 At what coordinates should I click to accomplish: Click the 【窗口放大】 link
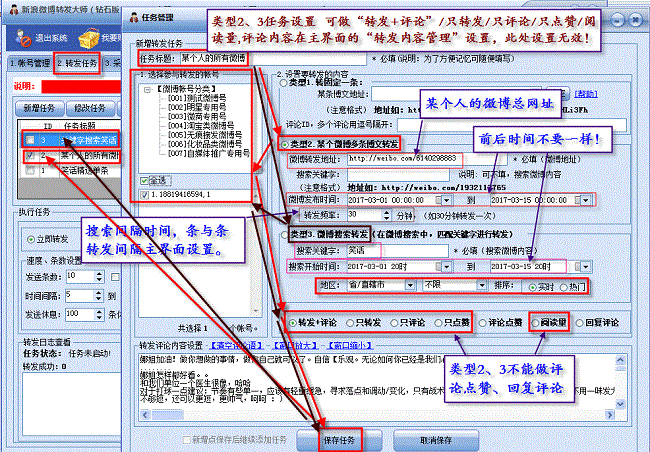(x=295, y=345)
